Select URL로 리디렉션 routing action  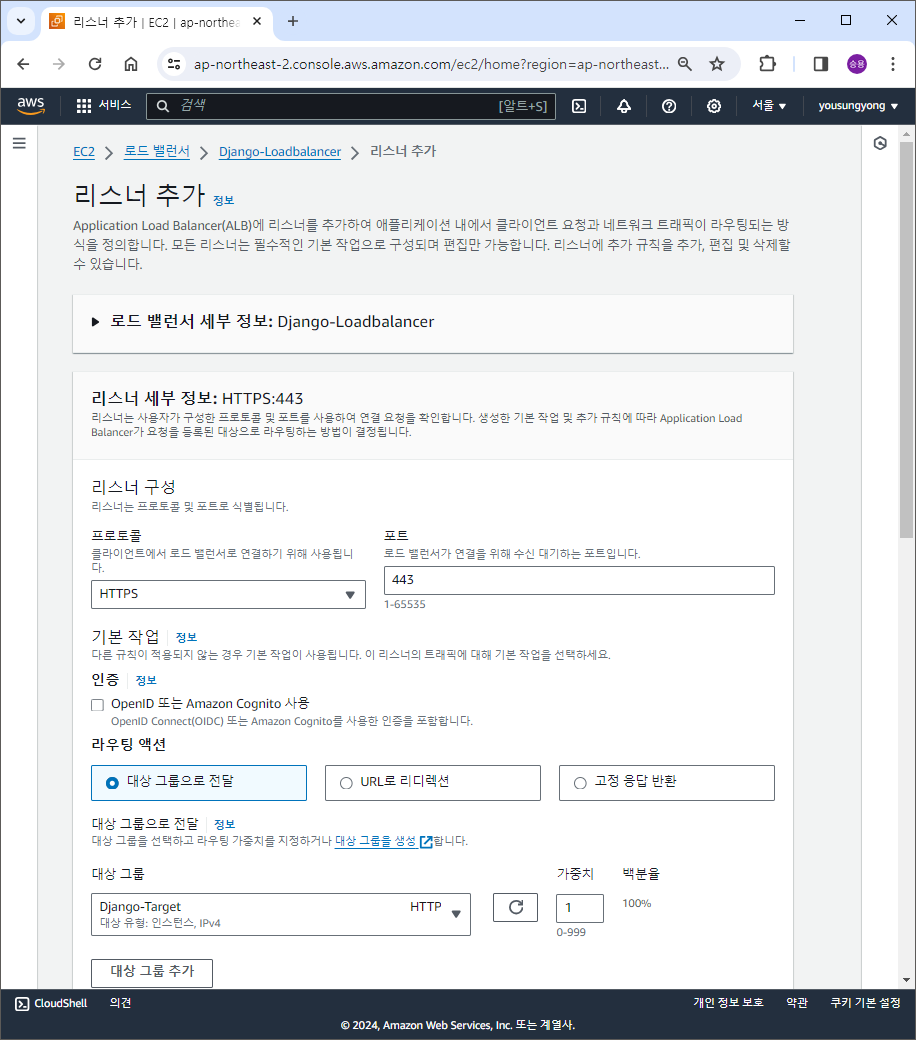coord(432,783)
